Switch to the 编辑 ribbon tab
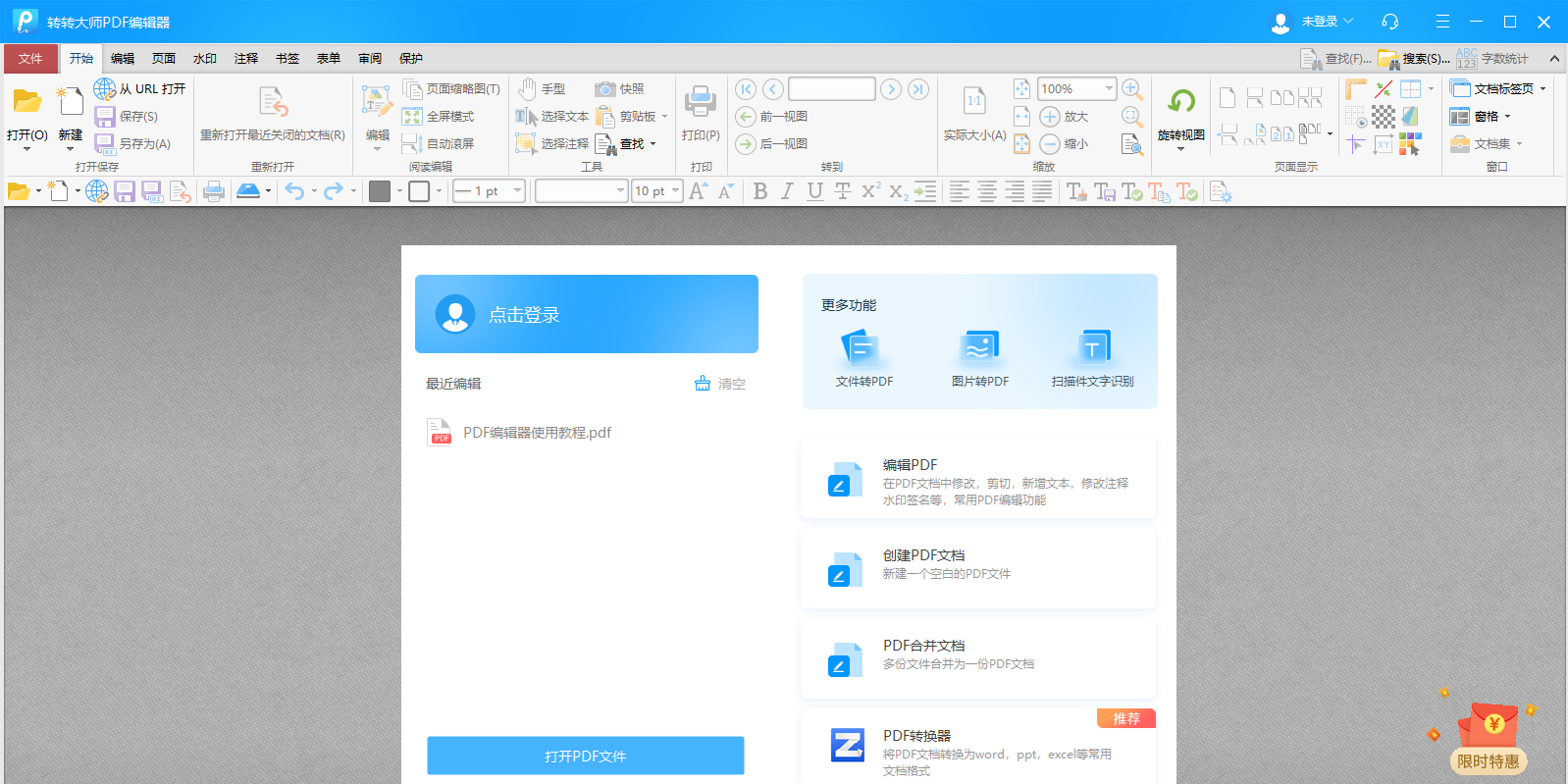This screenshot has height=784, width=1568. tap(123, 59)
